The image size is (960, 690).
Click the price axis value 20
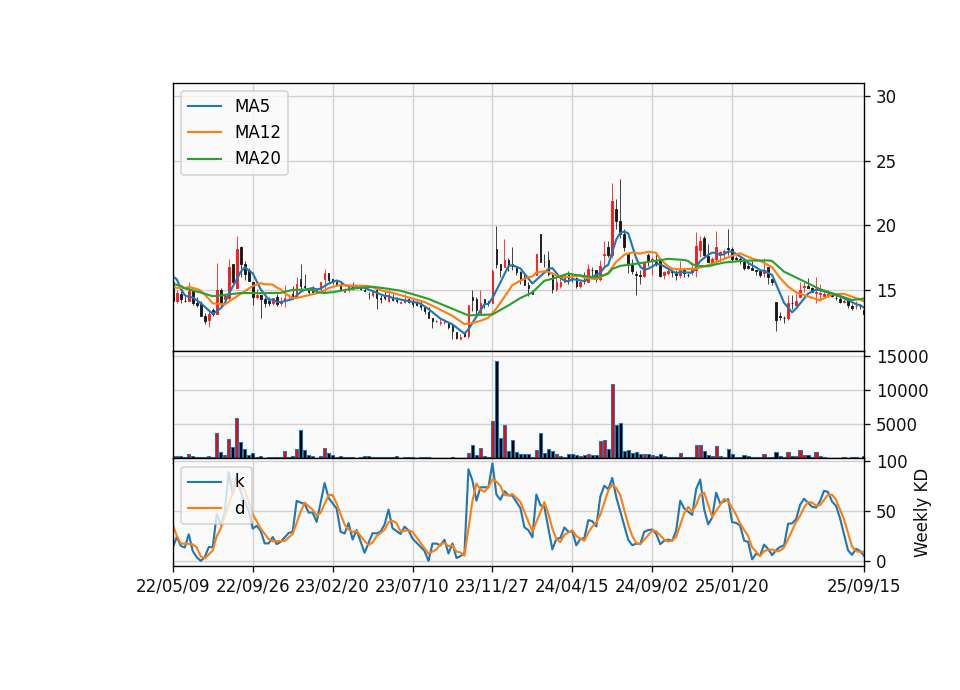pyautogui.click(x=886, y=227)
